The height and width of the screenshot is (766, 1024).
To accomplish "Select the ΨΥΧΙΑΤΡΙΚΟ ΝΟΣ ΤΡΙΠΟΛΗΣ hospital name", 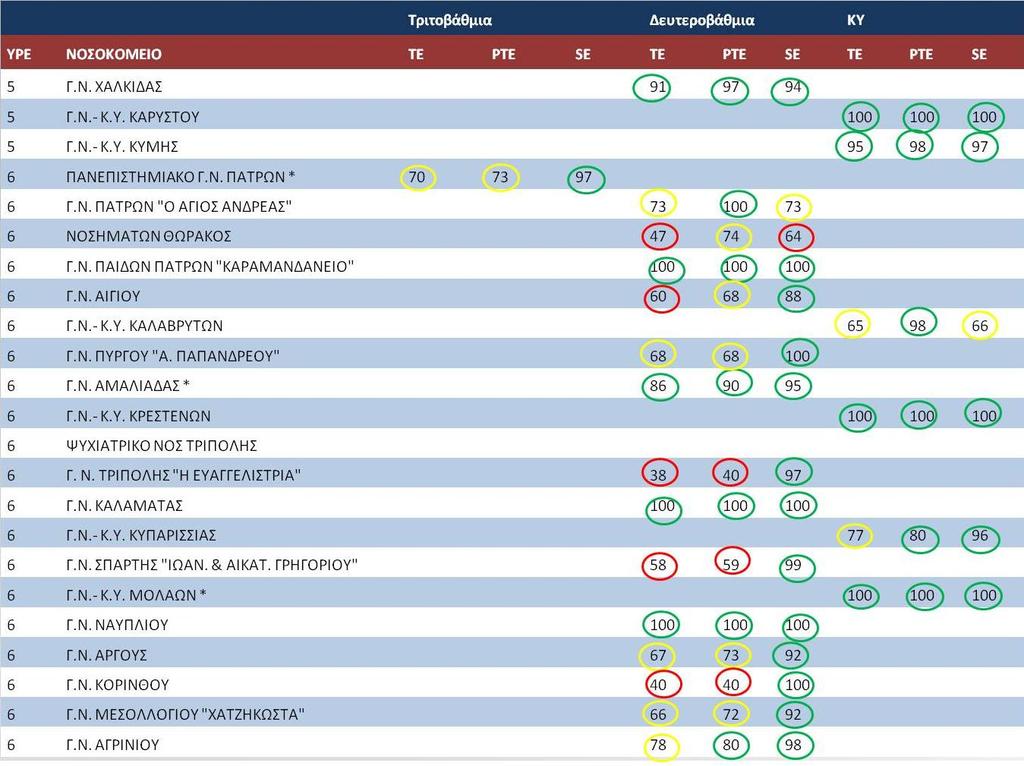I will click(162, 446).
